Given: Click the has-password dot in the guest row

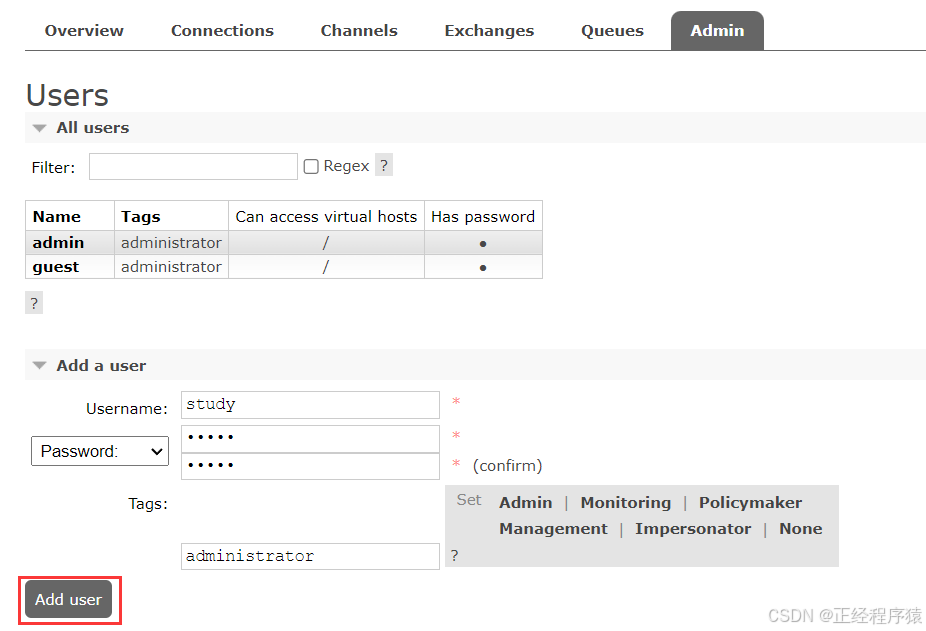Looking at the screenshot, I should pyautogui.click(x=483, y=268).
